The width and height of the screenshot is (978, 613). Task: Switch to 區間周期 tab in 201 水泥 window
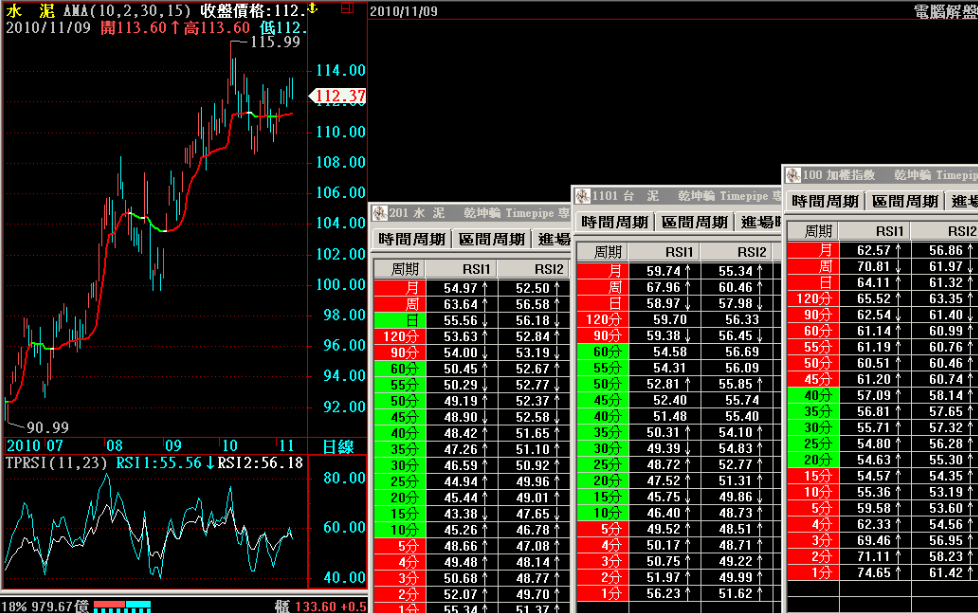tap(492, 239)
